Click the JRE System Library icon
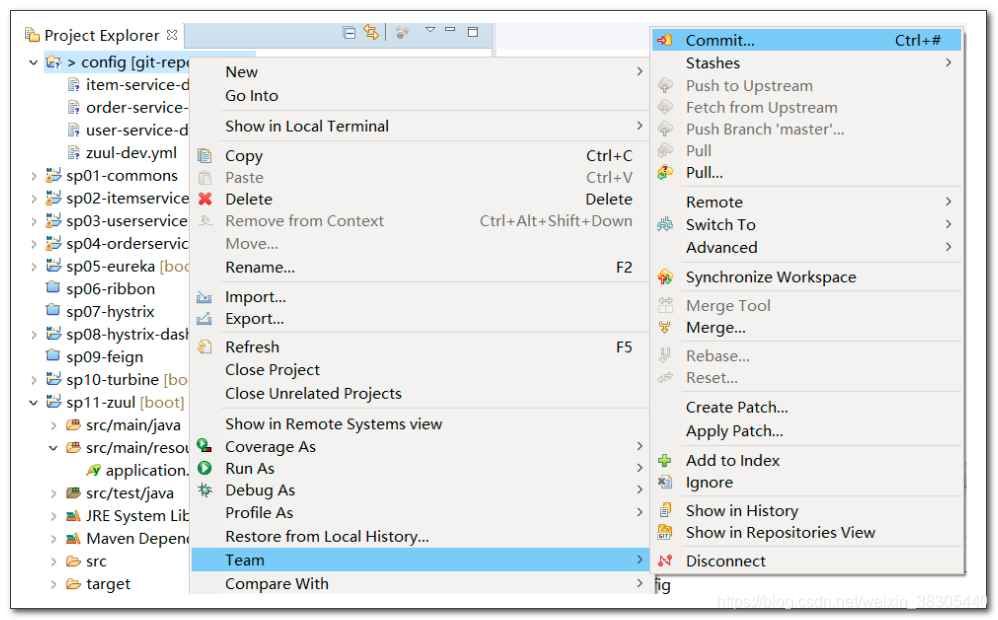The height and width of the screenshot is (620, 998). [x=74, y=516]
